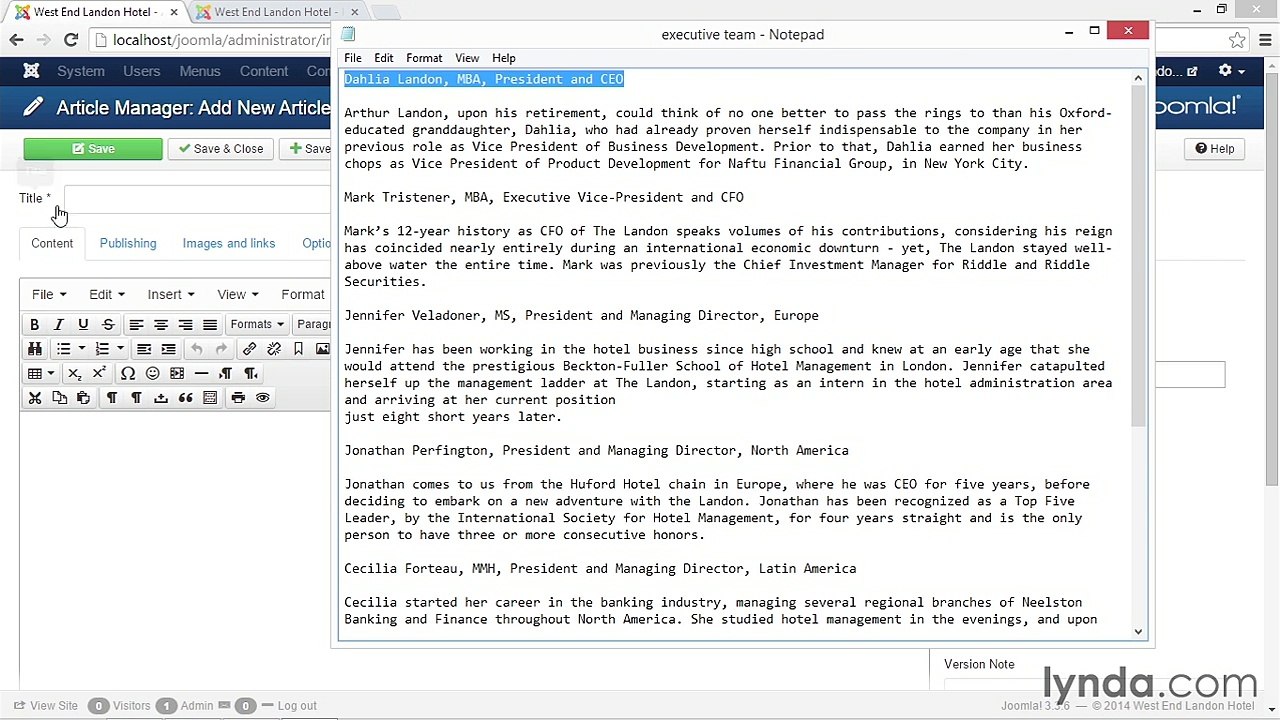Reload the page in the browser
This screenshot has height=720, width=1280.
71,40
